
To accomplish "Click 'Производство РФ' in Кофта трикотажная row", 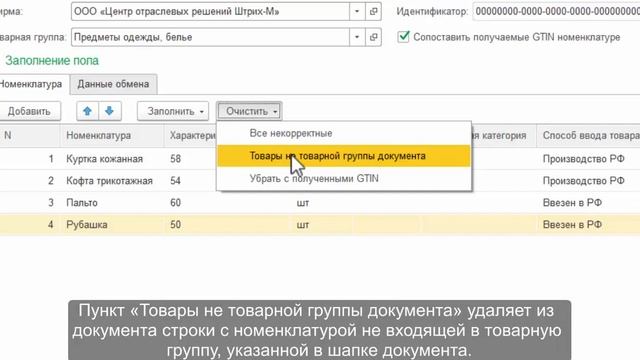I will click(584, 181).
